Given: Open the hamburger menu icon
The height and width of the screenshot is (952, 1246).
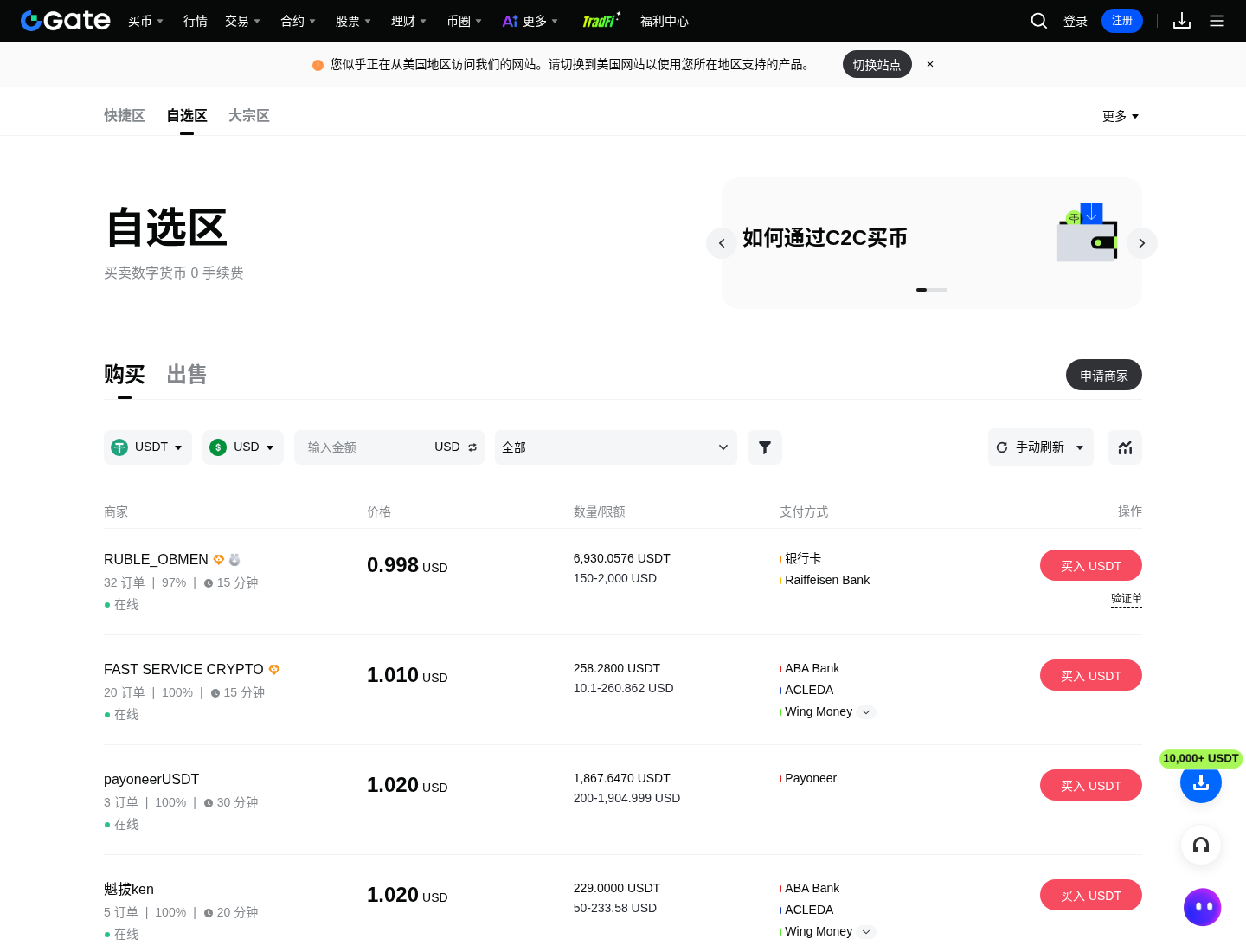Looking at the screenshot, I should coord(1217,21).
